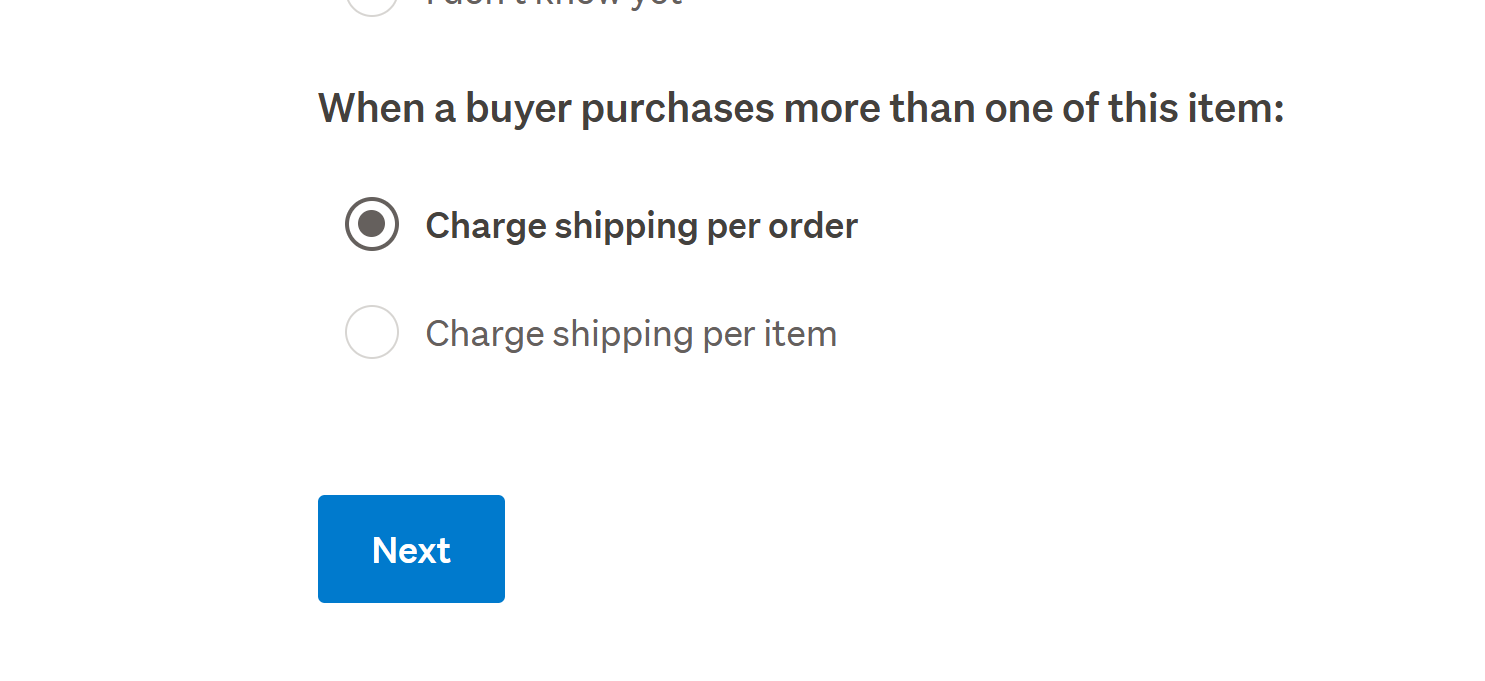Screen dimensions: 1485x681
Task: Click the "Charge shipping per item" label text
Action: point(631,334)
